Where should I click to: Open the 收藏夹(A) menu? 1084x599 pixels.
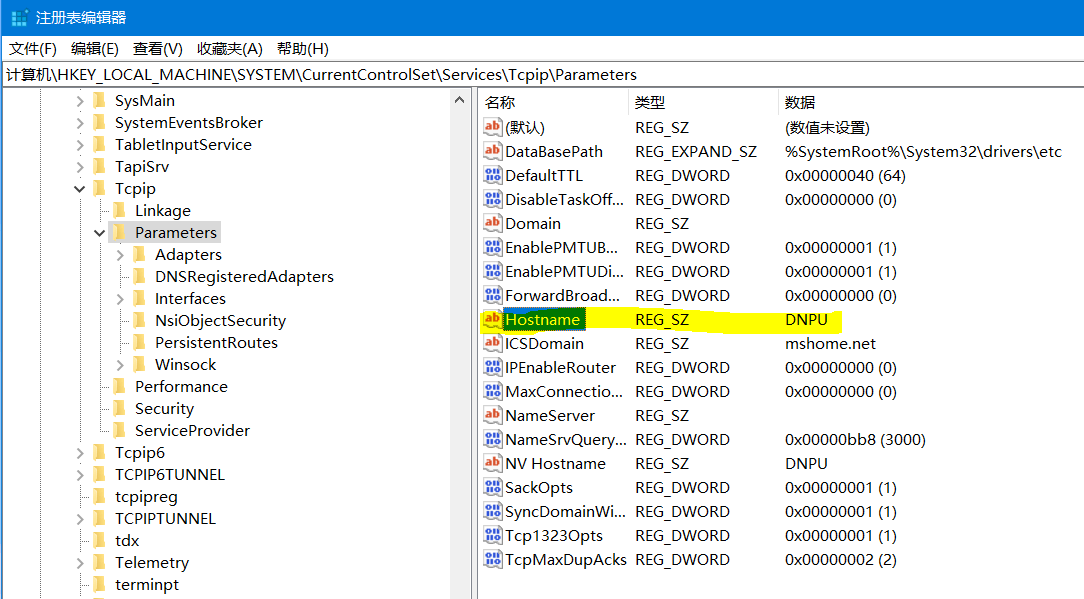229,49
